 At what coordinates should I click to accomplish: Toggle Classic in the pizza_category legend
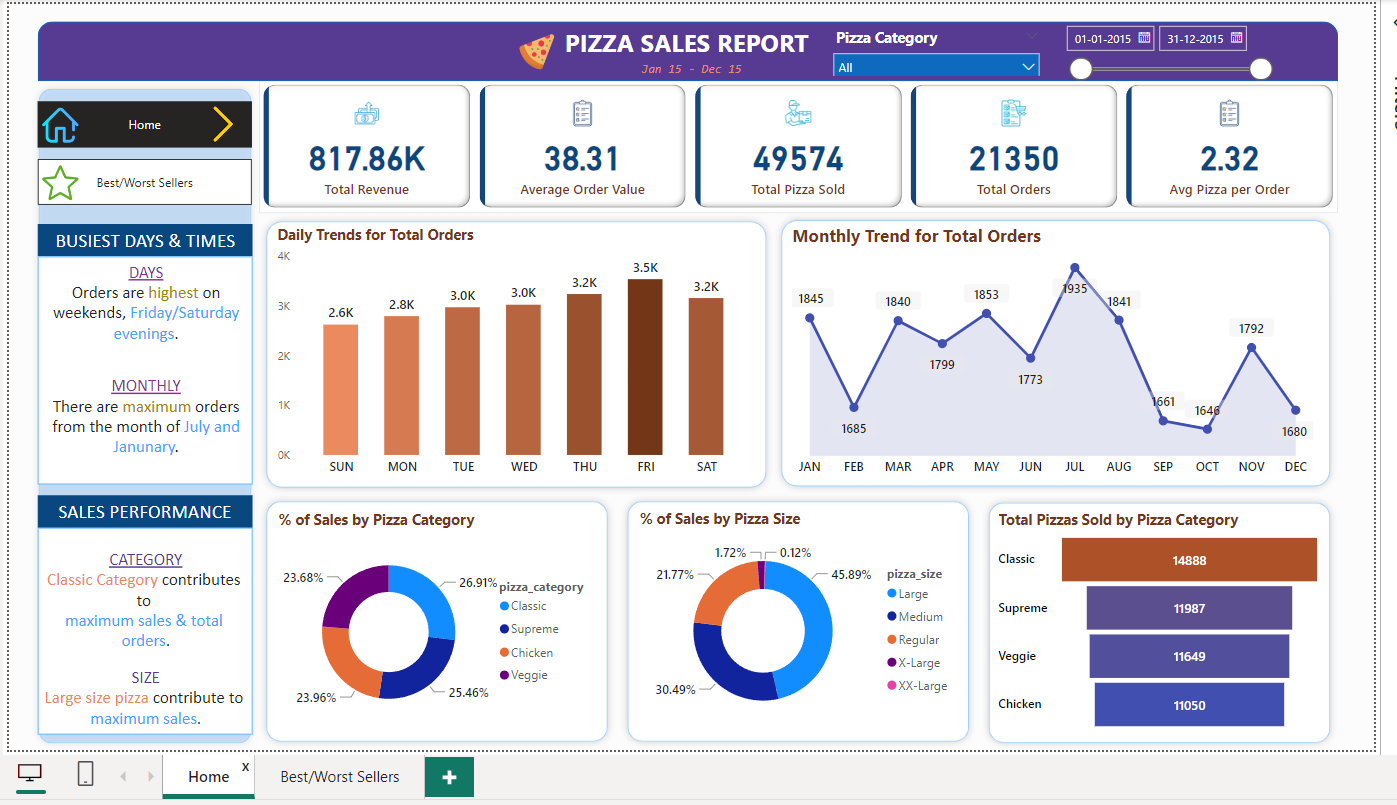click(x=523, y=606)
